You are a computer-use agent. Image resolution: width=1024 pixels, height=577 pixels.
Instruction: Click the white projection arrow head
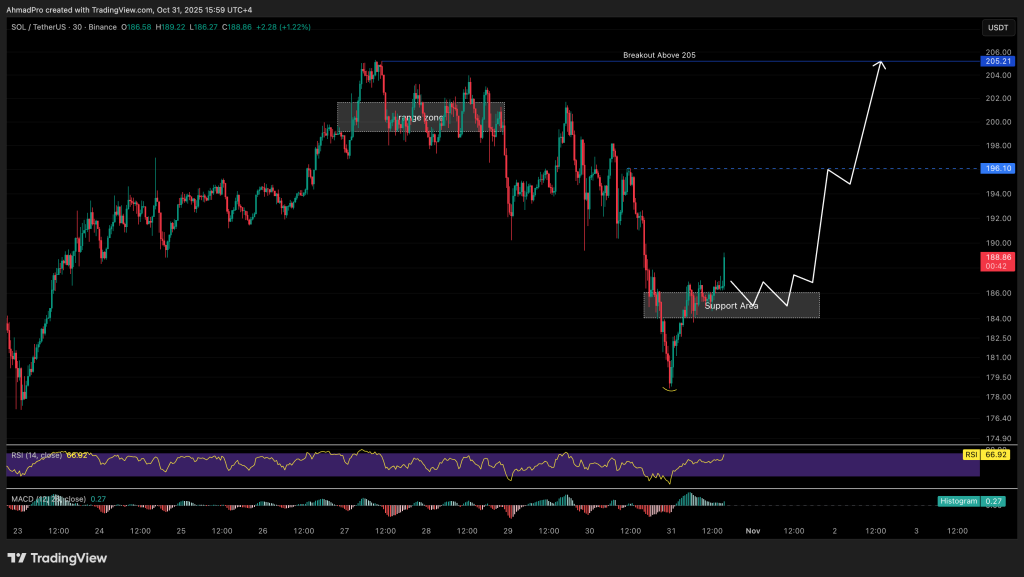click(x=880, y=65)
